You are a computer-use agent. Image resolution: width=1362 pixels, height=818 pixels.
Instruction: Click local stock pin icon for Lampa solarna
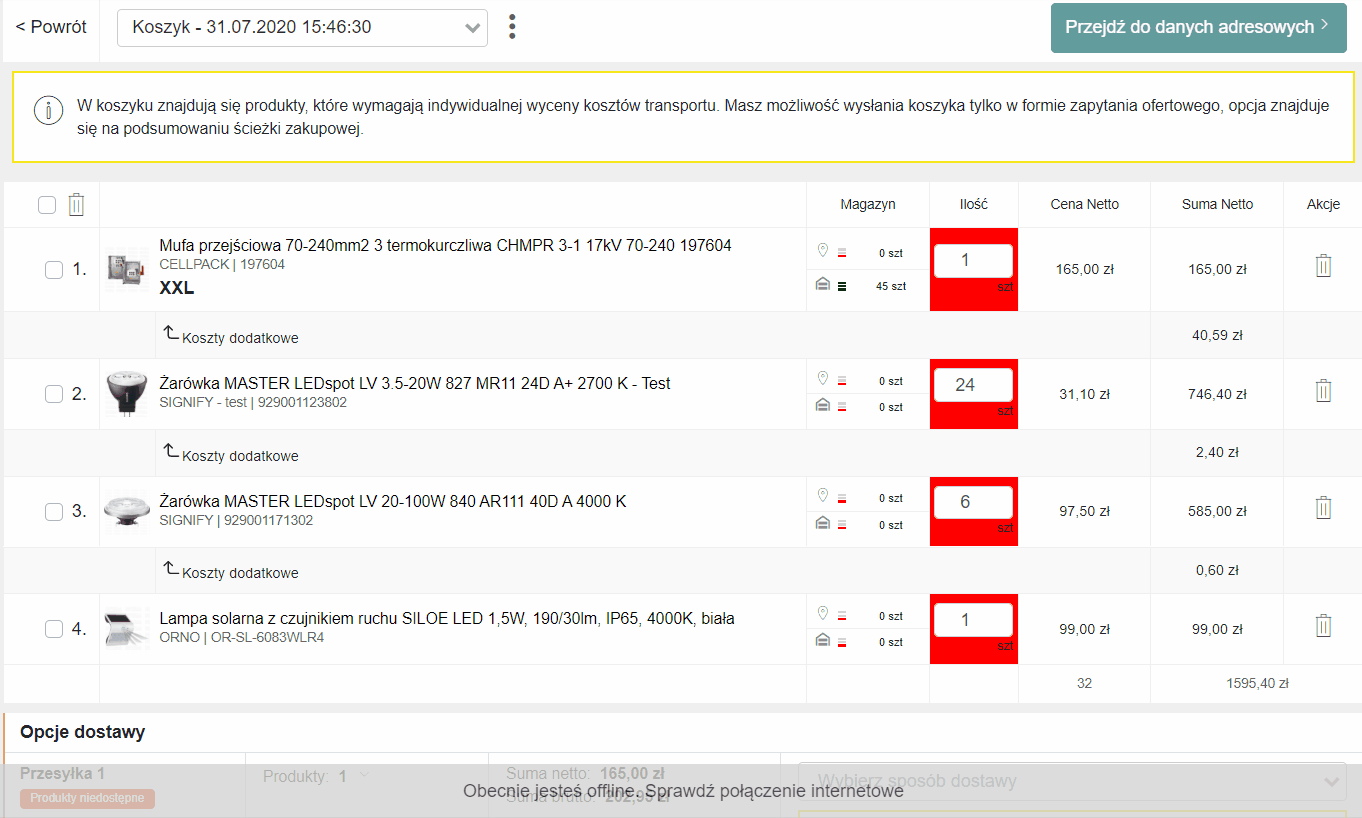pos(823,613)
